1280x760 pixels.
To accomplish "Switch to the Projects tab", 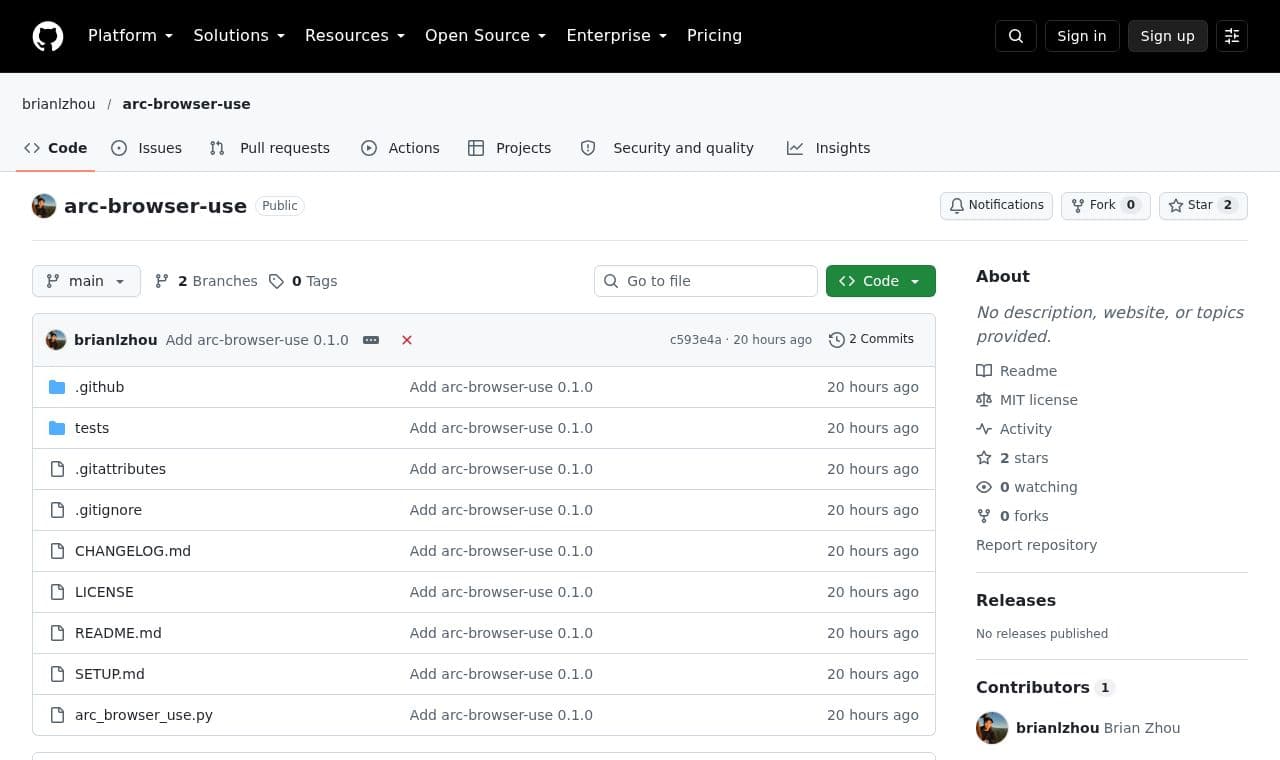I will [x=510, y=148].
